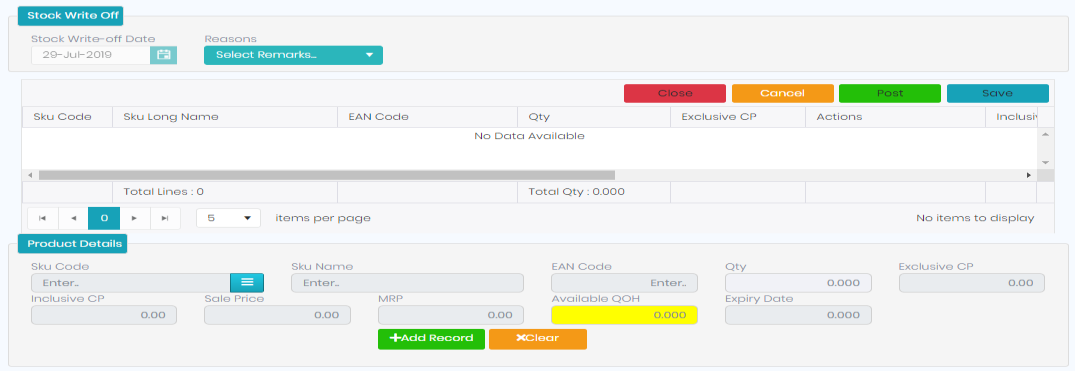Image resolution: width=1079 pixels, height=371 pixels.
Task: Click the grid's vertical scroll down arrow
Action: point(1045,162)
